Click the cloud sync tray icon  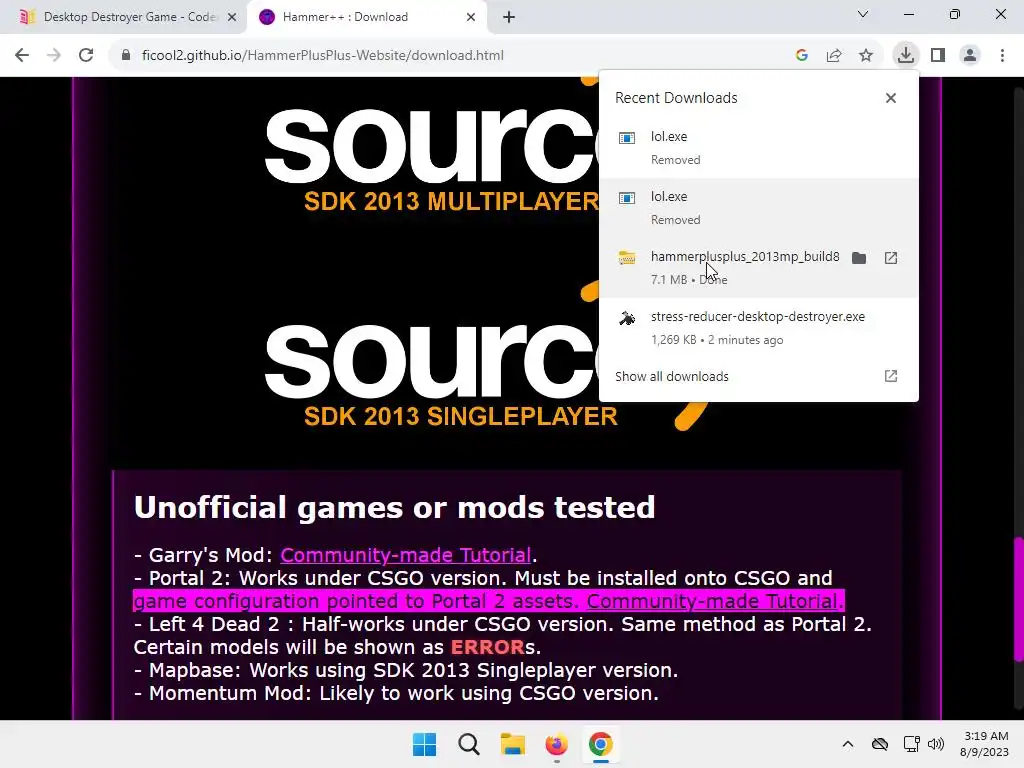coord(880,744)
